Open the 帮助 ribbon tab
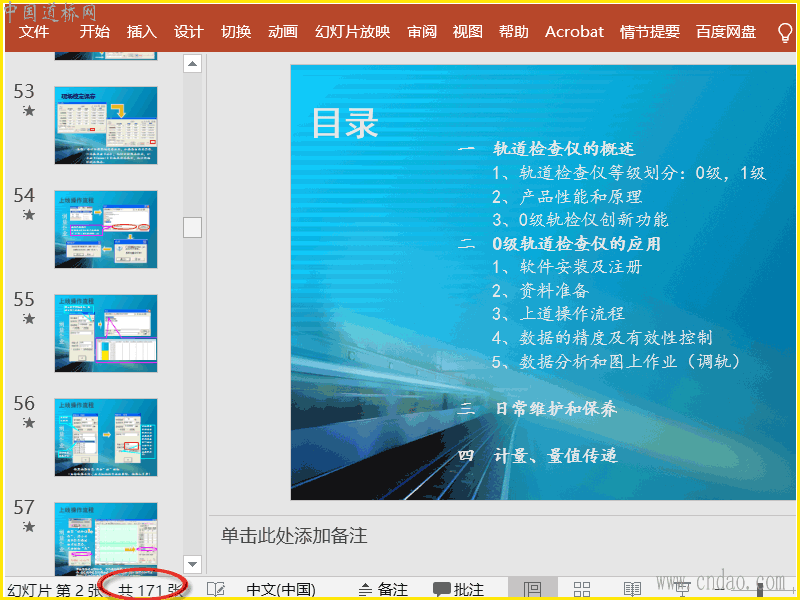800x600 pixels. [513, 32]
